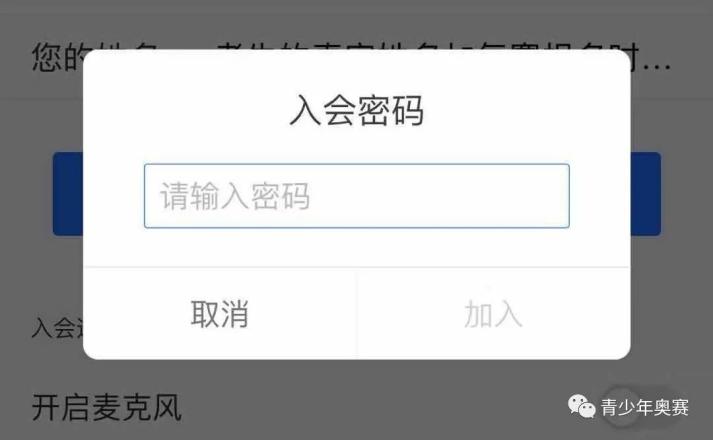Screen dimensions: 713x440
Task: Tap the greyed-out 加入 button
Action: point(493,314)
